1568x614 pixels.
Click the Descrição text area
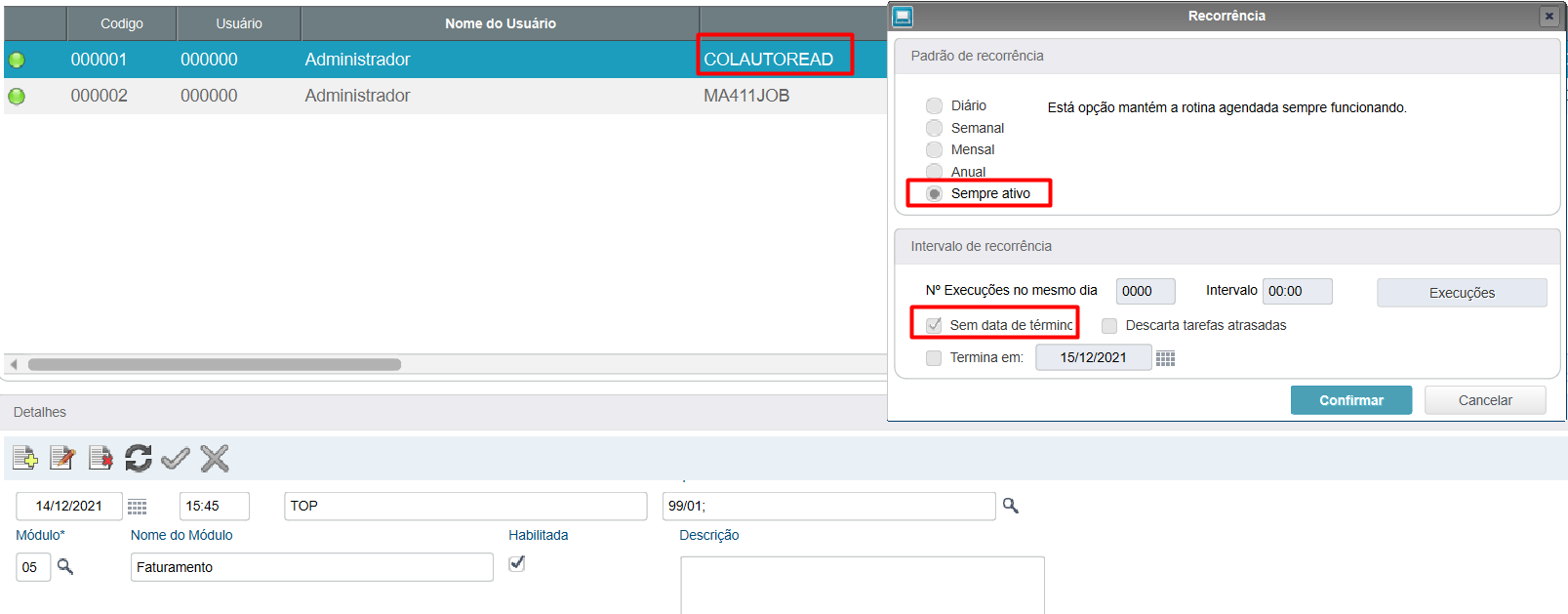863,586
